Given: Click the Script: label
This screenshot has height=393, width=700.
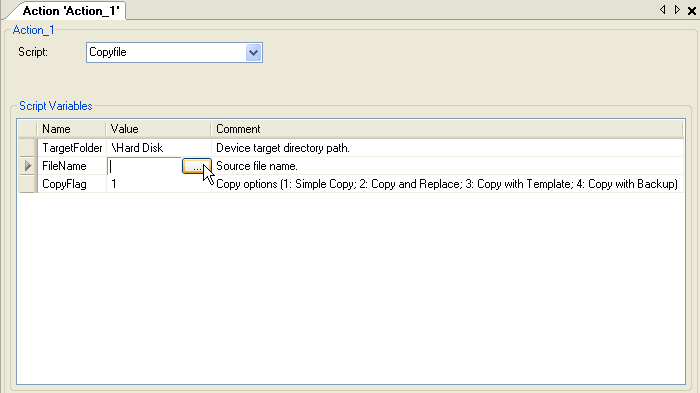Looking at the screenshot, I should pos(33,52).
